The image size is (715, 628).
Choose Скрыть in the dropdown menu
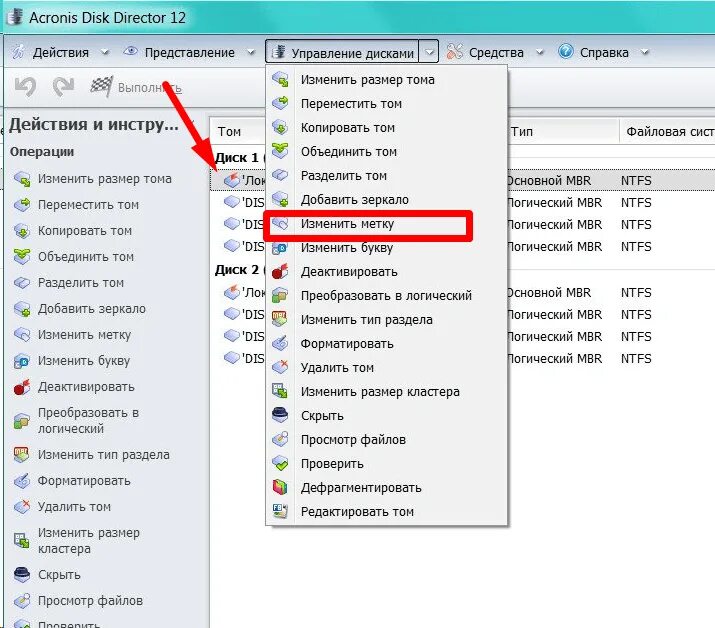tap(386, 415)
